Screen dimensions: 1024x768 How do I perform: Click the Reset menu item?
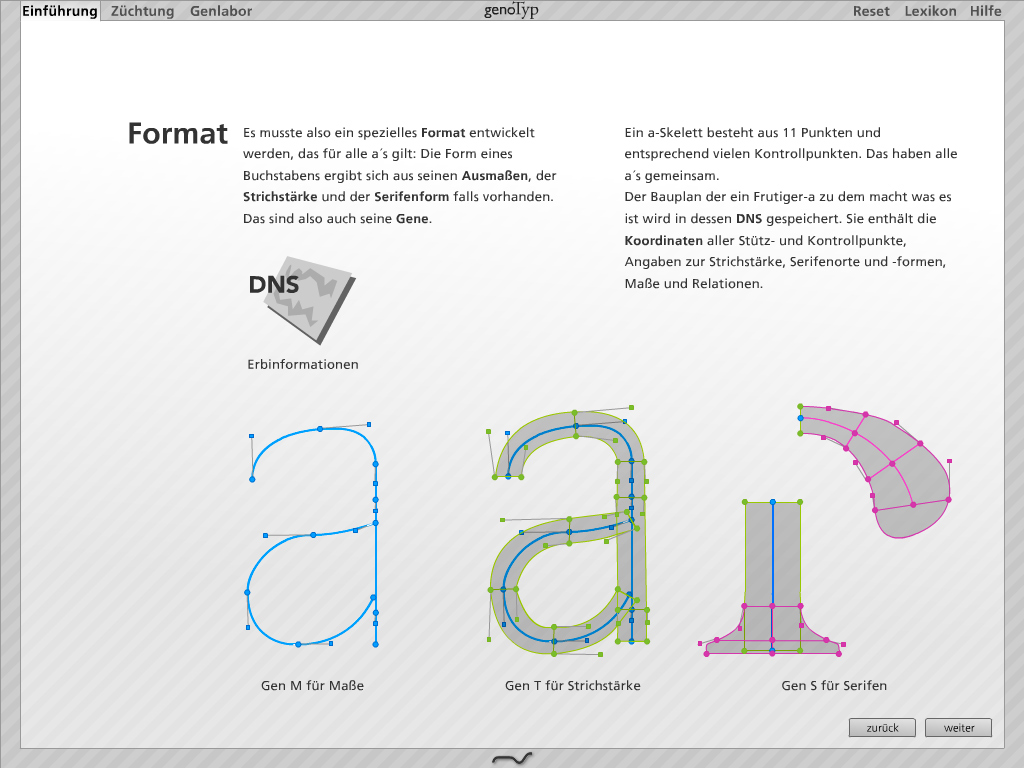871,11
